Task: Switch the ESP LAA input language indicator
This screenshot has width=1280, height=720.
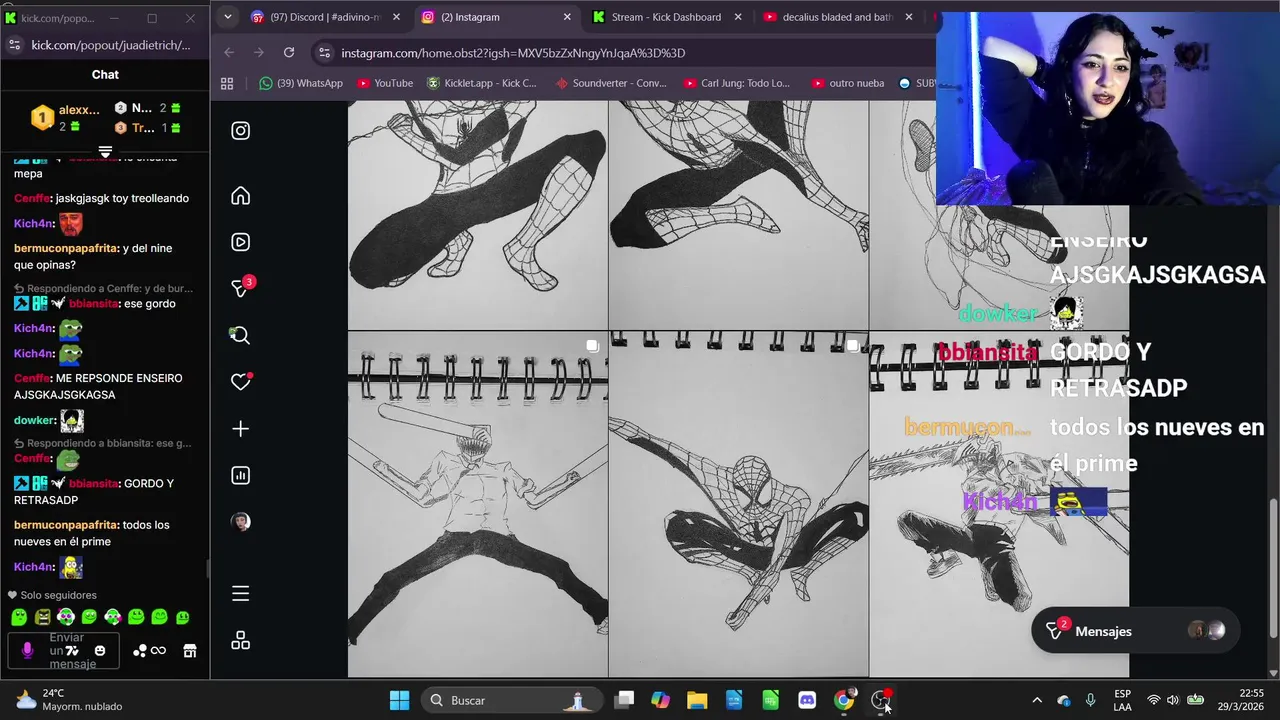Action: pos(1122,700)
